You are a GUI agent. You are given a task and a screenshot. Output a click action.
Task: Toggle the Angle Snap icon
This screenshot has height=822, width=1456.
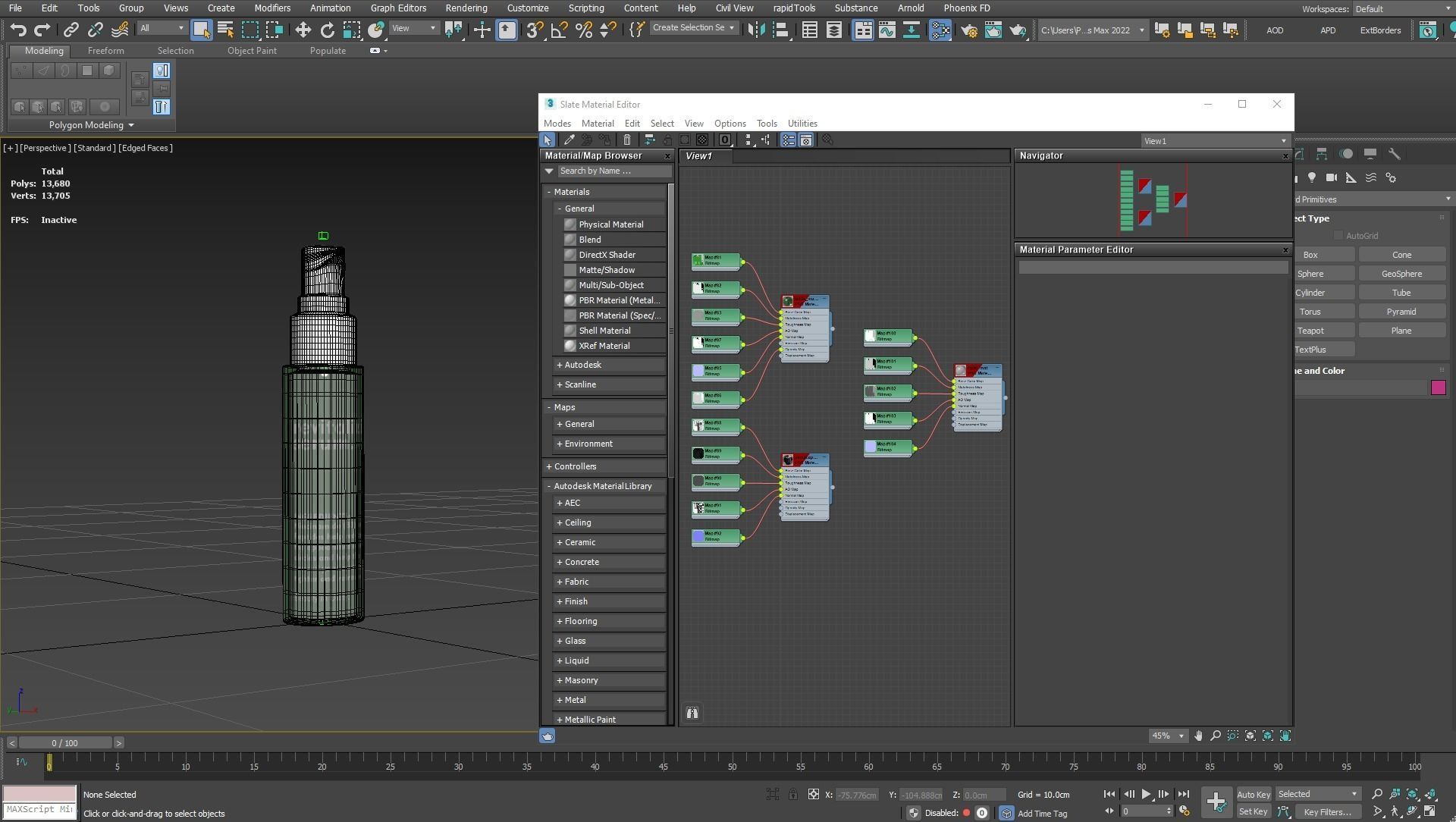[x=559, y=30]
